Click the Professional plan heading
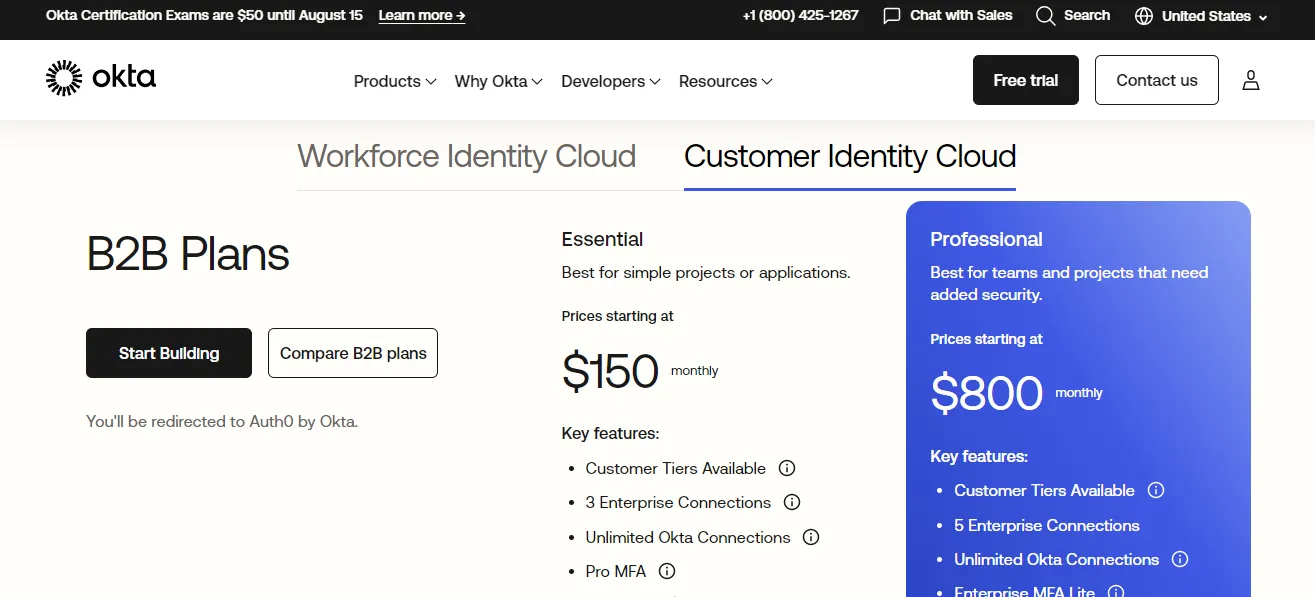Screen dimensions: 1315x597 (x=986, y=239)
